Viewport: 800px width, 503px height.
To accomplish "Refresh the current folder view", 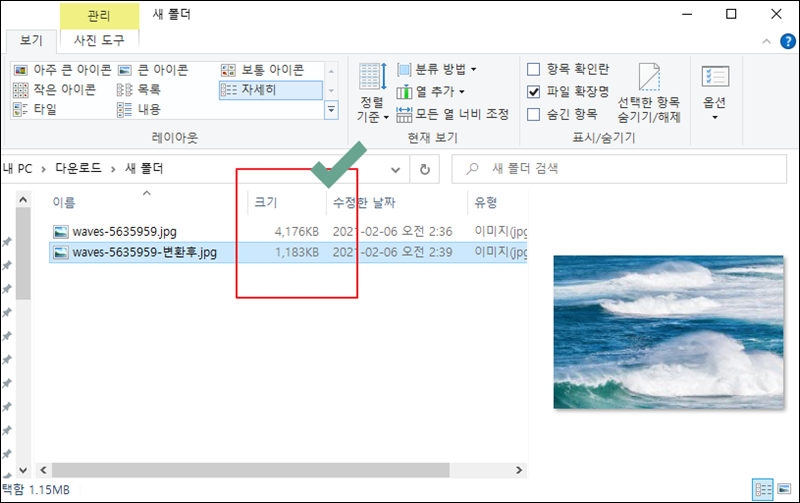I will (x=424, y=169).
